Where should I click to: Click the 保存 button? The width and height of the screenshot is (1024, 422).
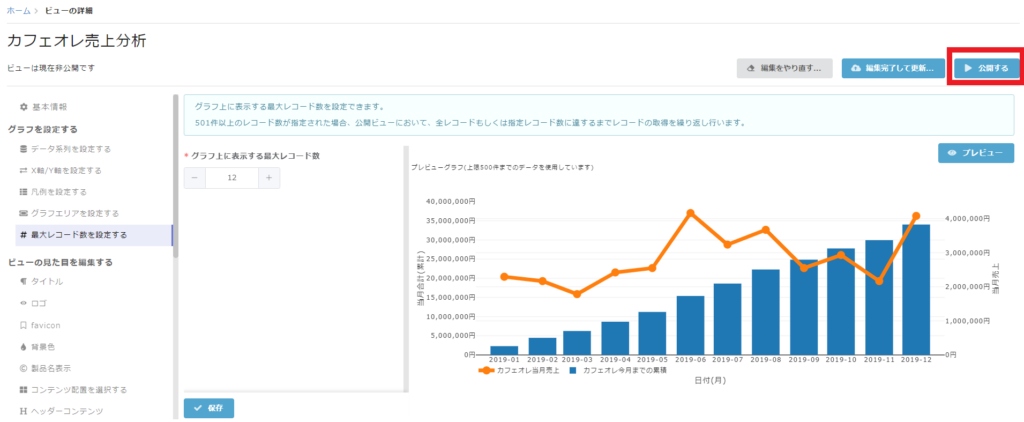pyautogui.click(x=209, y=408)
